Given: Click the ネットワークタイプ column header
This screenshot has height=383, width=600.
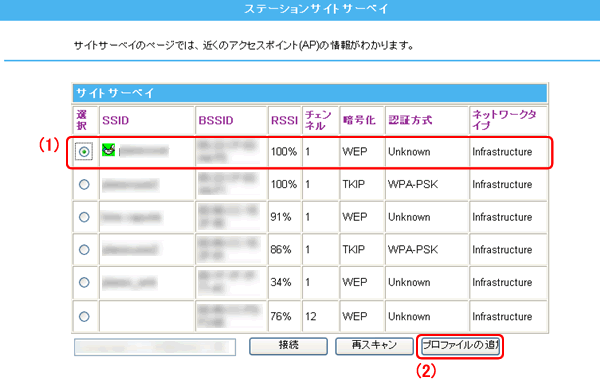Looking at the screenshot, I should pyautogui.click(x=504, y=120).
